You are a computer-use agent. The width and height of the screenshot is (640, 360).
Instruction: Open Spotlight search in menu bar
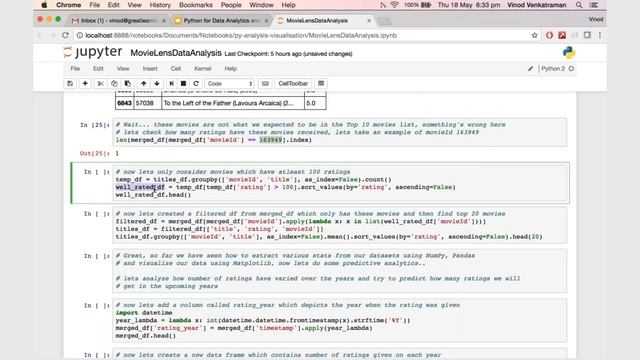[x=579, y=5]
